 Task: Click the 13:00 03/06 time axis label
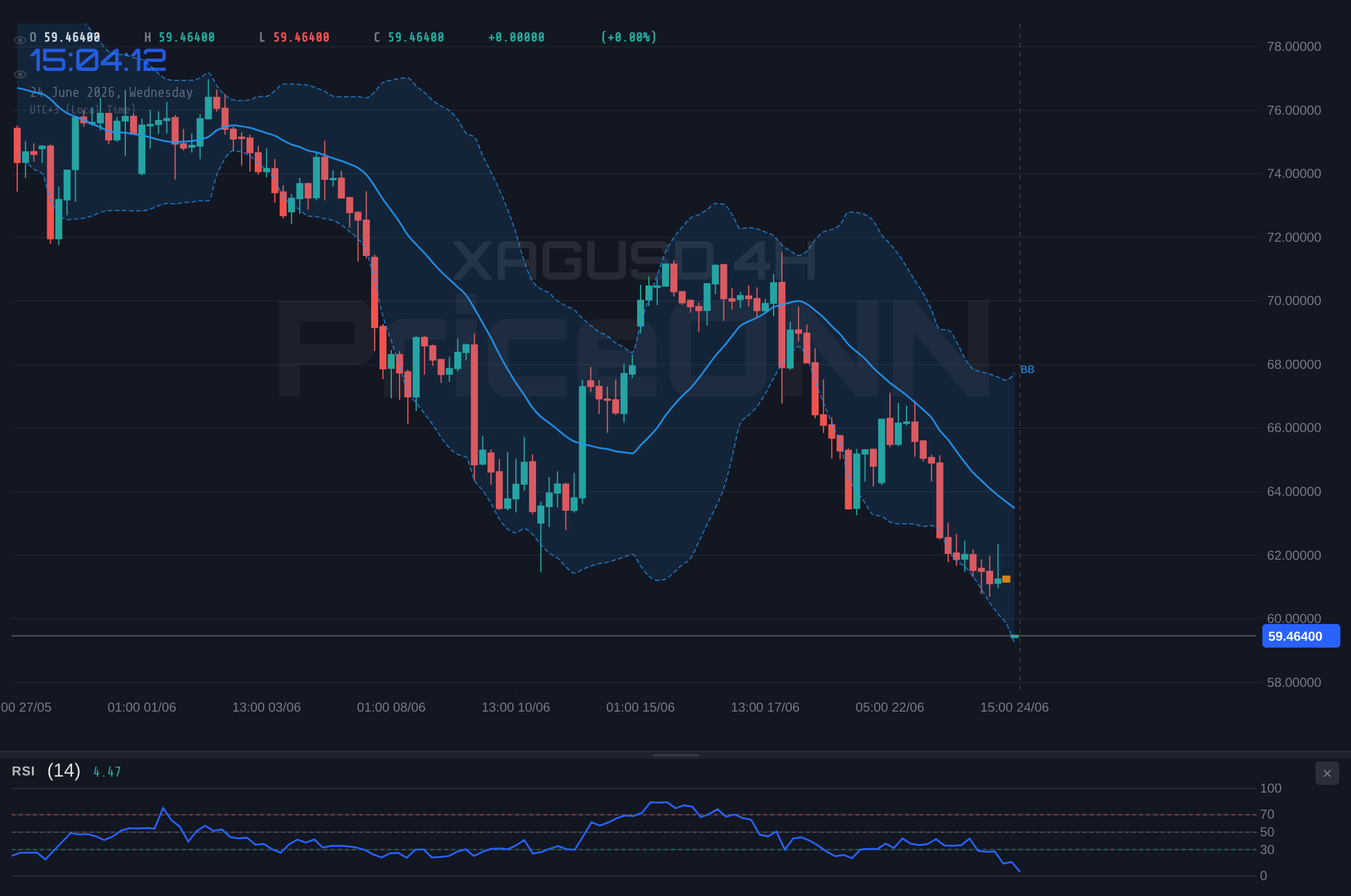(x=267, y=707)
